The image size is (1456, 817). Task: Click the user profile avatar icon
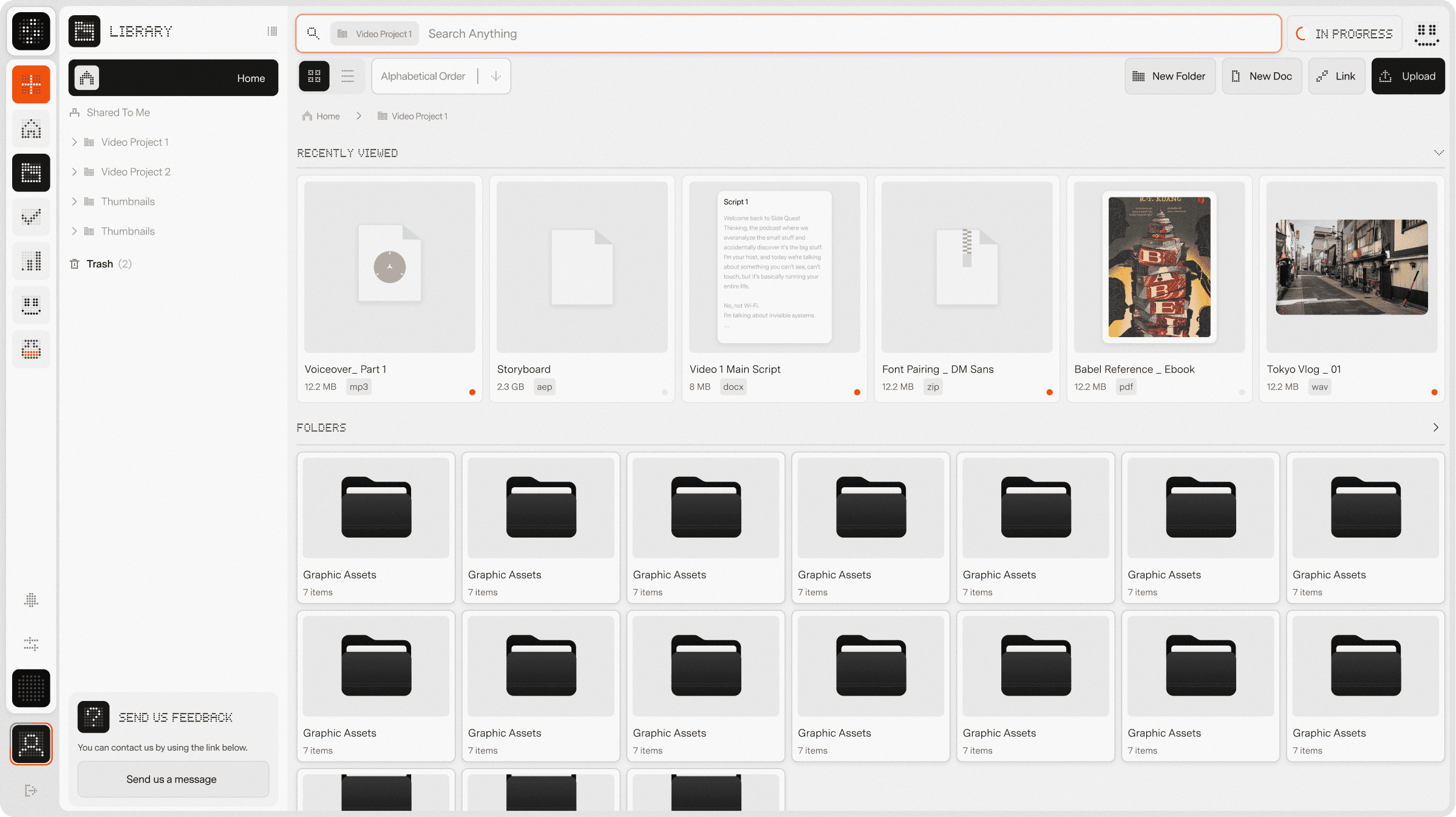point(31,744)
